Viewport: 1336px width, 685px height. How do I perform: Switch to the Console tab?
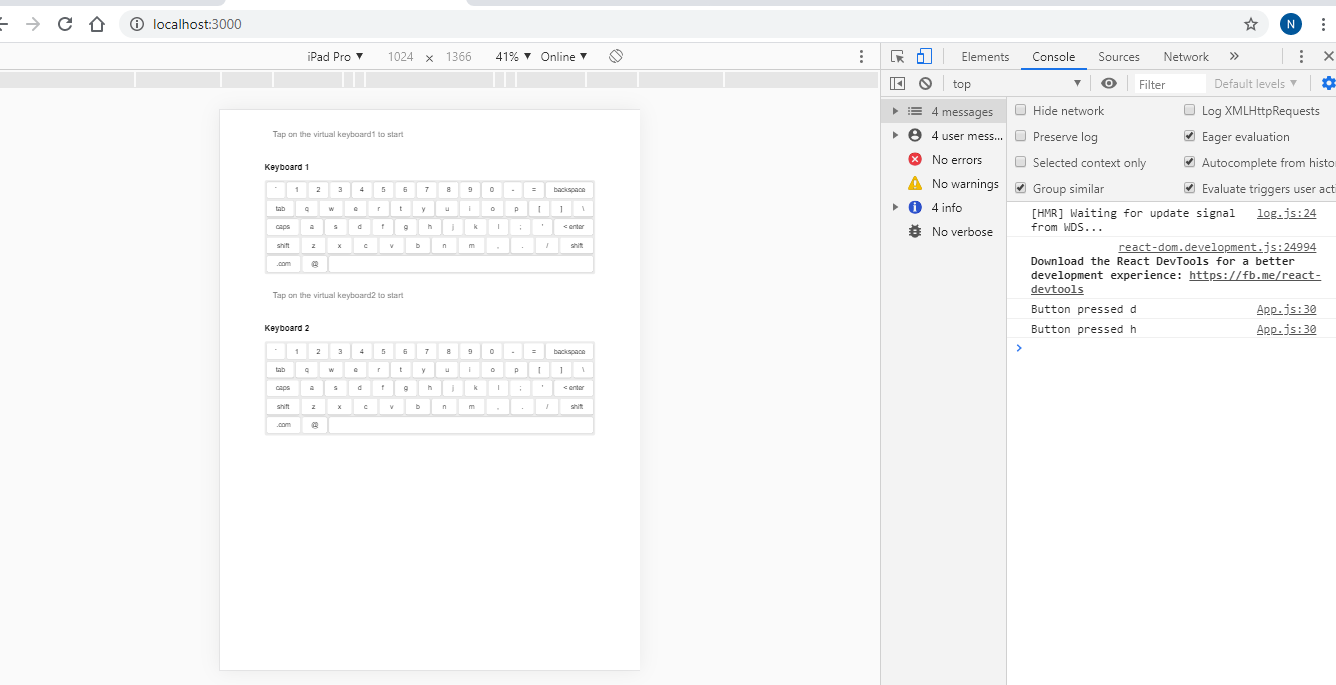[x=1053, y=57]
